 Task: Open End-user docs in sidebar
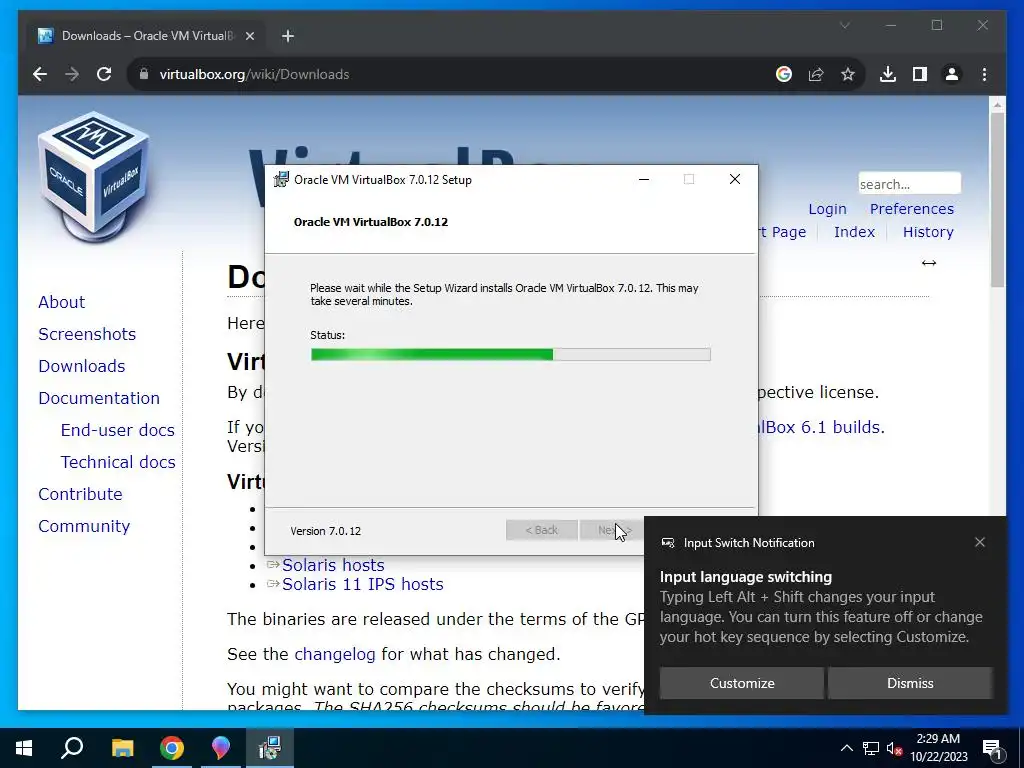[x=118, y=430]
